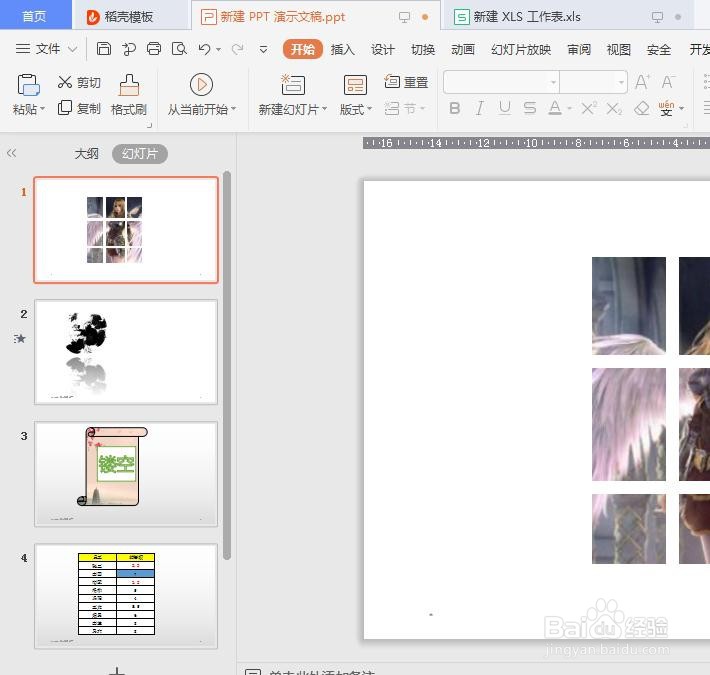Collapse the slide panel with double chevron
The width and height of the screenshot is (710, 675).
(x=12, y=153)
